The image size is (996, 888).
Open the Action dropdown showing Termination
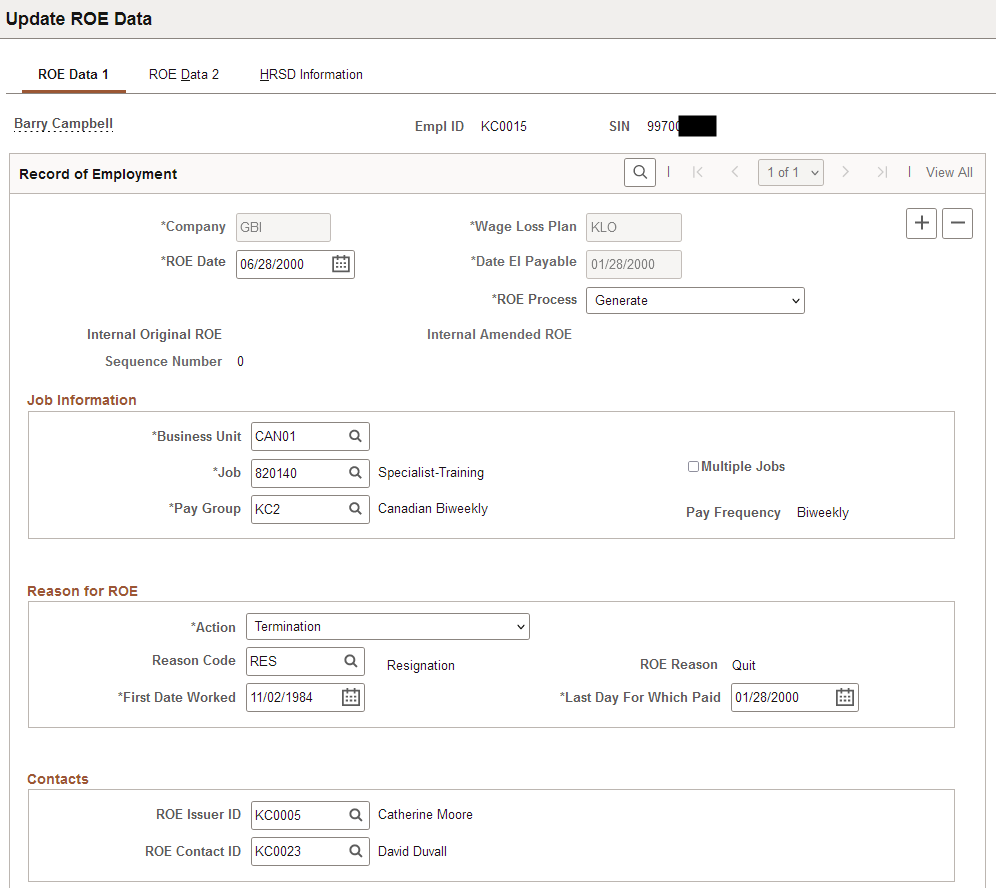[x=387, y=626]
